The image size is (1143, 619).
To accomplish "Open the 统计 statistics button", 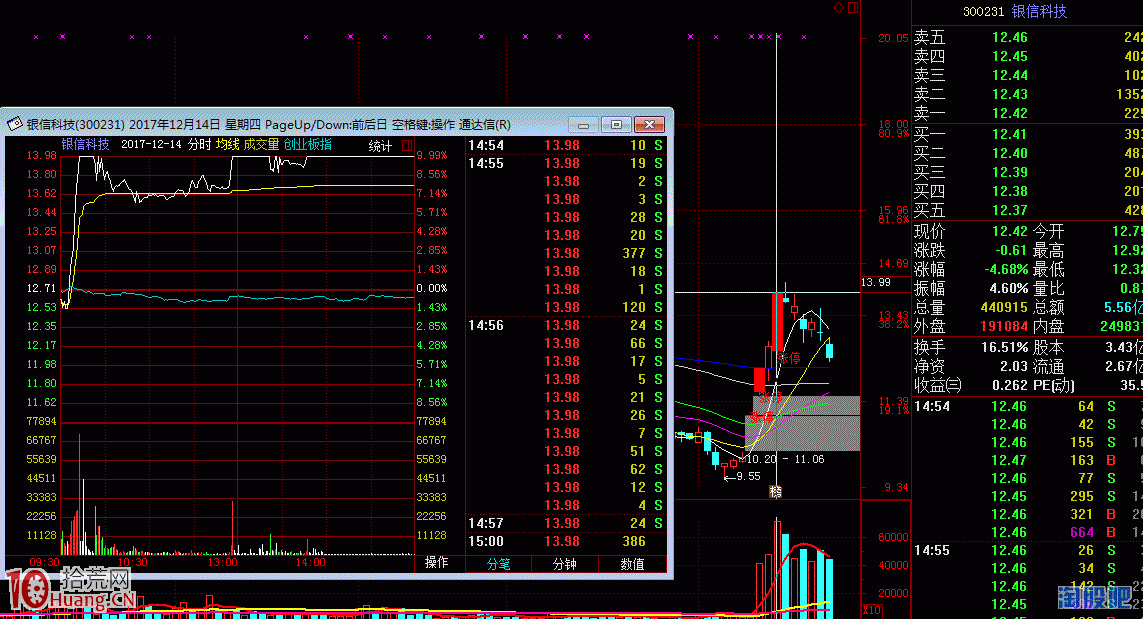I will 381,146.
